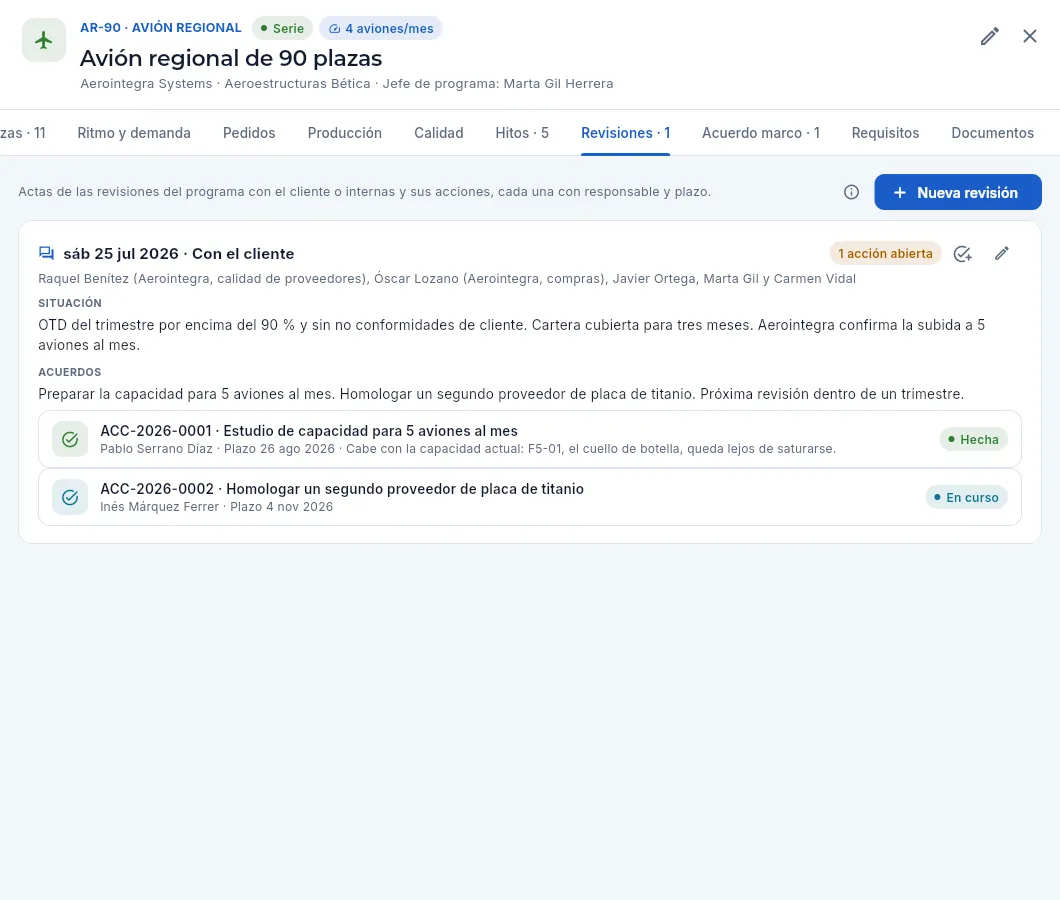Click the check icon of ACC-2026-0001
The width and height of the screenshot is (1060, 900).
[70, 440]
